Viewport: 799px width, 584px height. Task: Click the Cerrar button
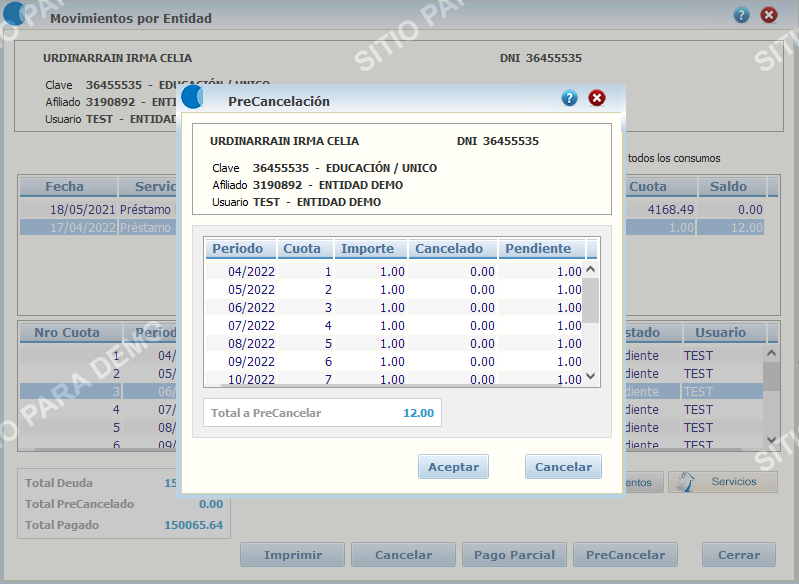(x=739, y=555)
